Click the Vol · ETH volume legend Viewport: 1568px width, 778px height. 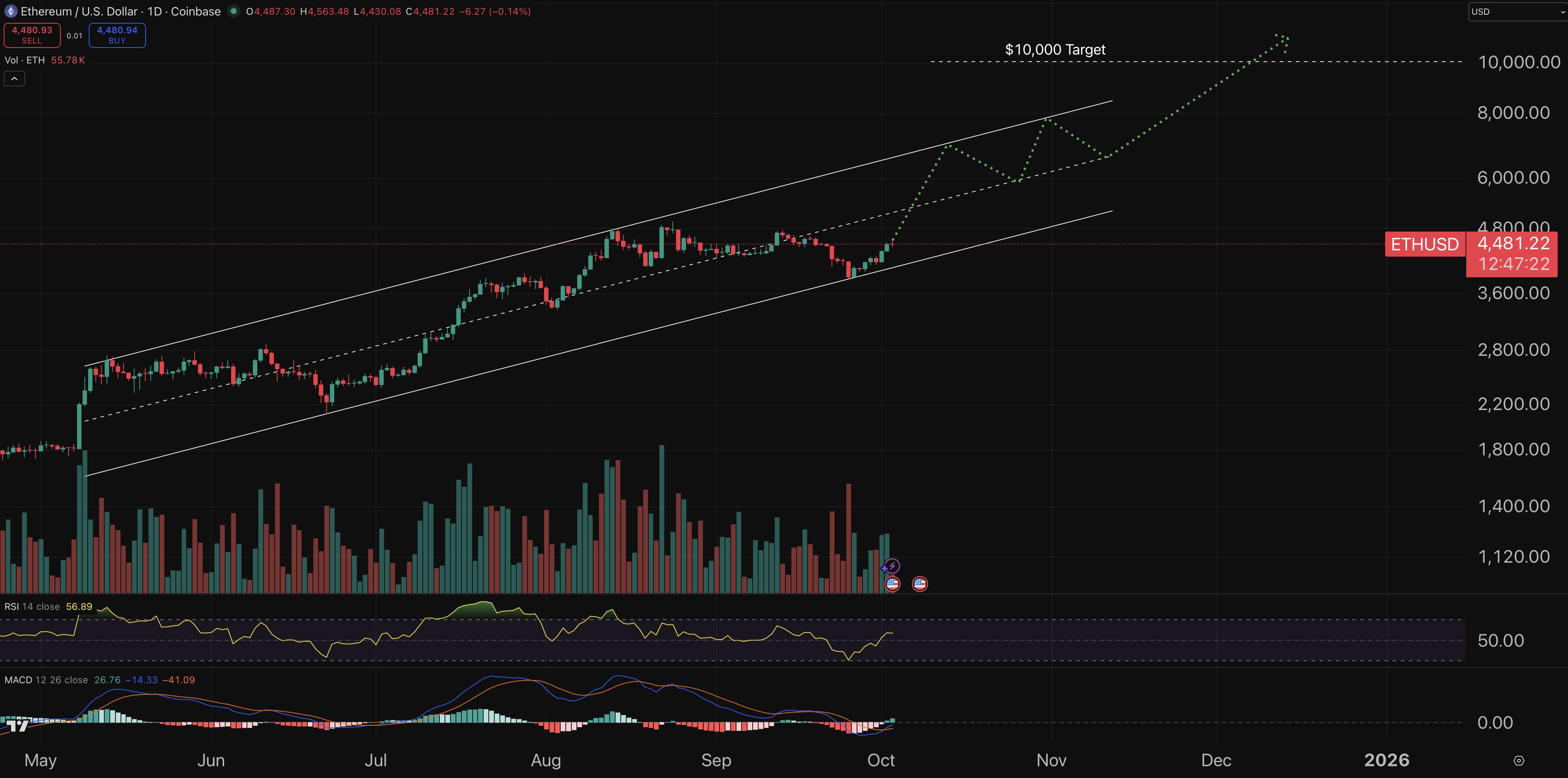tap(25, 60)
